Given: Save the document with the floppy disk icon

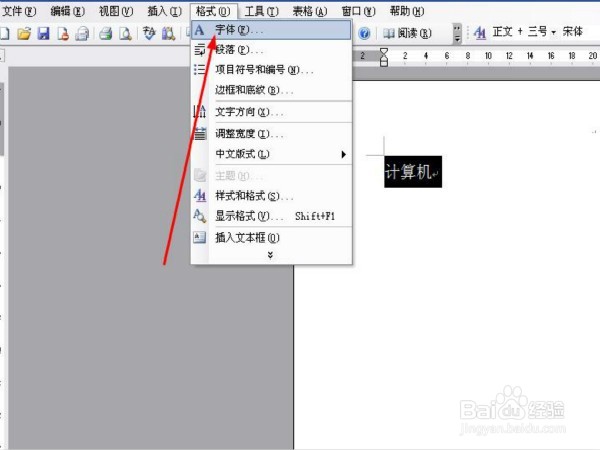Looking at the screenshot, I should 44,34.
